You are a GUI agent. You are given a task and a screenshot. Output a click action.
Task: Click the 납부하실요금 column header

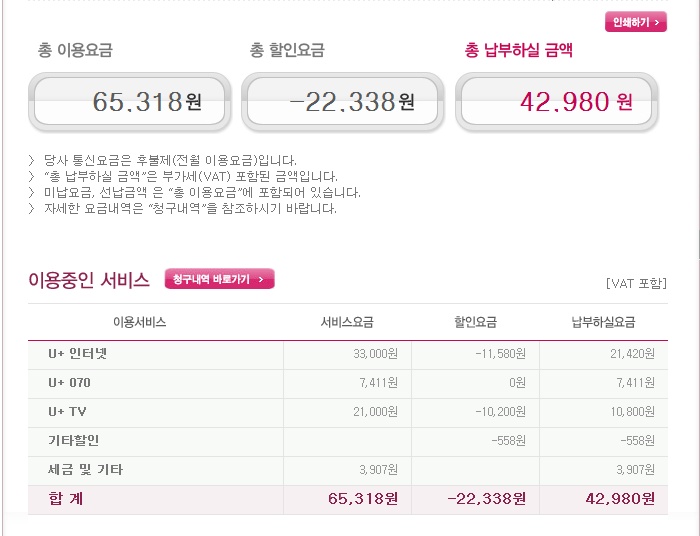(604, 322)
